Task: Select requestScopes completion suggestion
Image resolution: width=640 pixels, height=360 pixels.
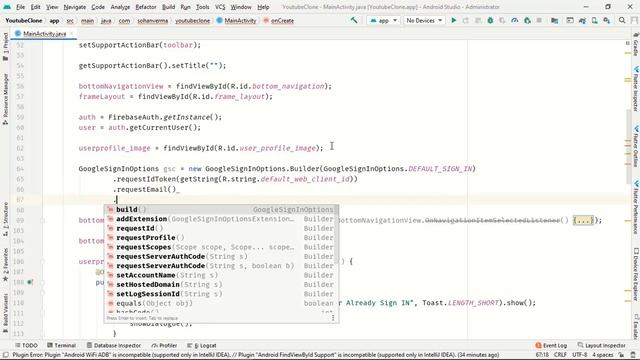Action: click(221, 247)
